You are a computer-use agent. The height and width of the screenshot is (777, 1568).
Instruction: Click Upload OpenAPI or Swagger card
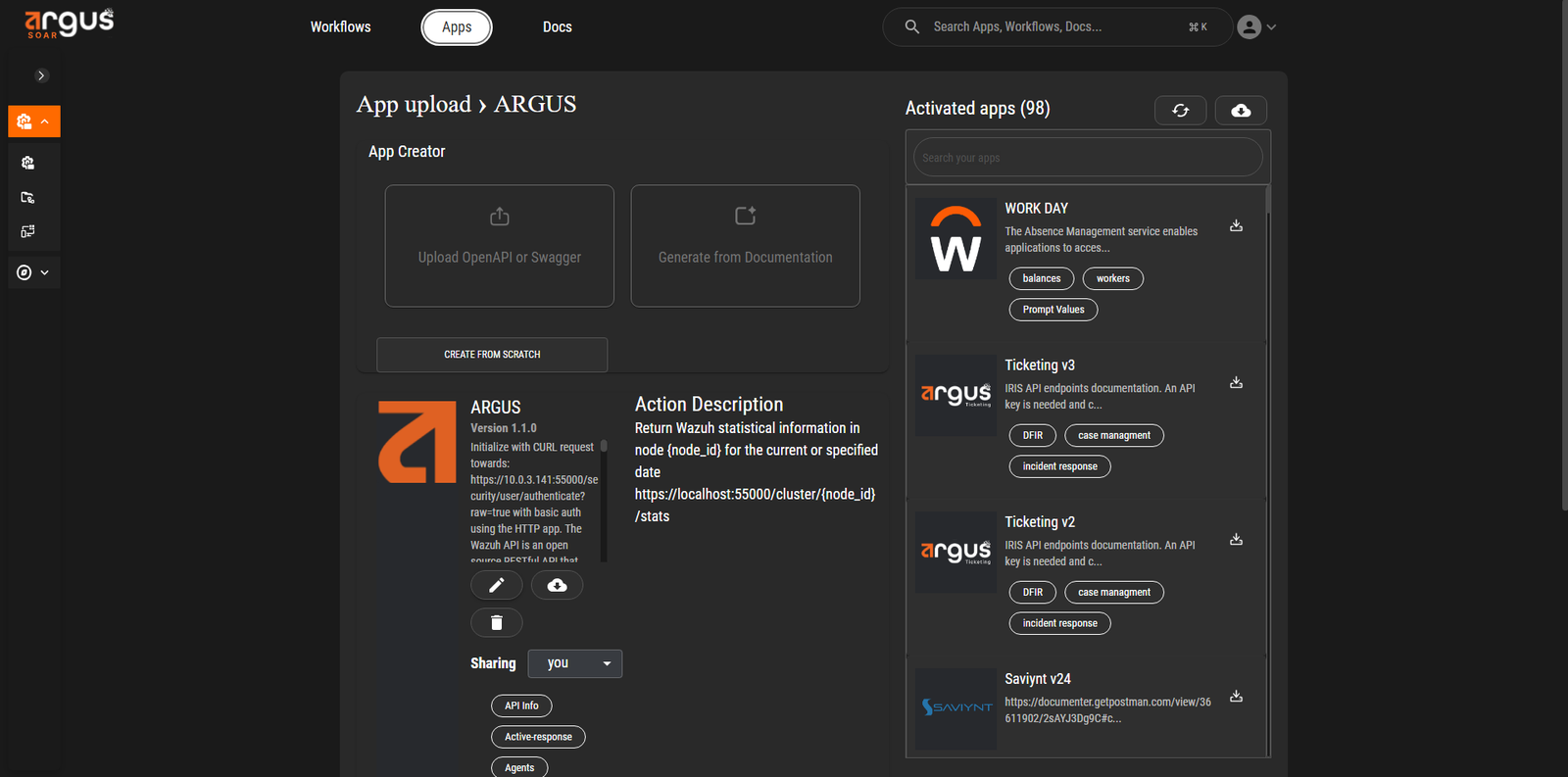click(x=499, y=246)
